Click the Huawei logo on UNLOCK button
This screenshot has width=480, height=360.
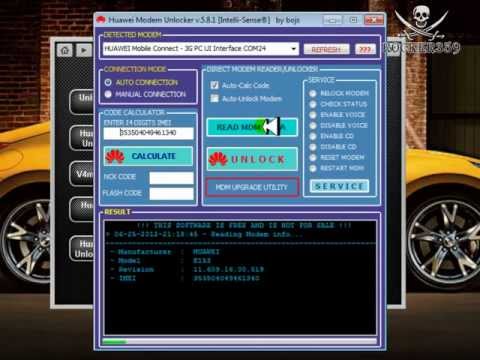pos(218,159)
